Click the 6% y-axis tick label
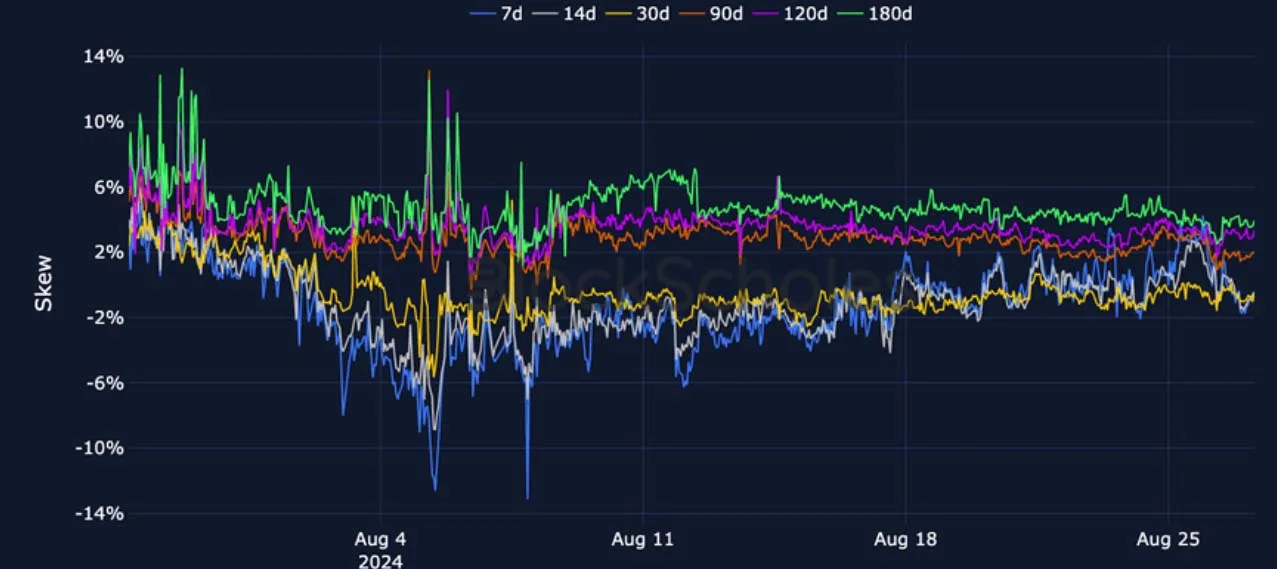The height and width of the screenshot is (569, 1277). click(x=108, y=187)
